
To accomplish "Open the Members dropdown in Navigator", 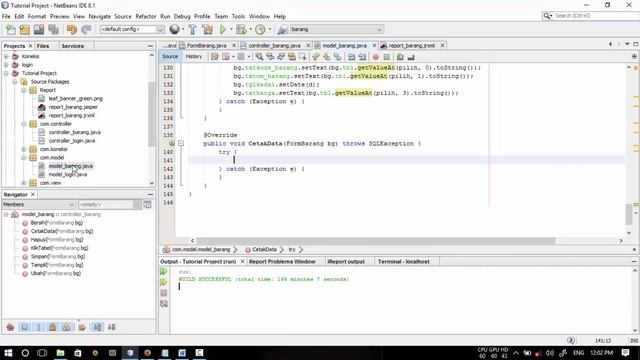I will tap(39, 204).
